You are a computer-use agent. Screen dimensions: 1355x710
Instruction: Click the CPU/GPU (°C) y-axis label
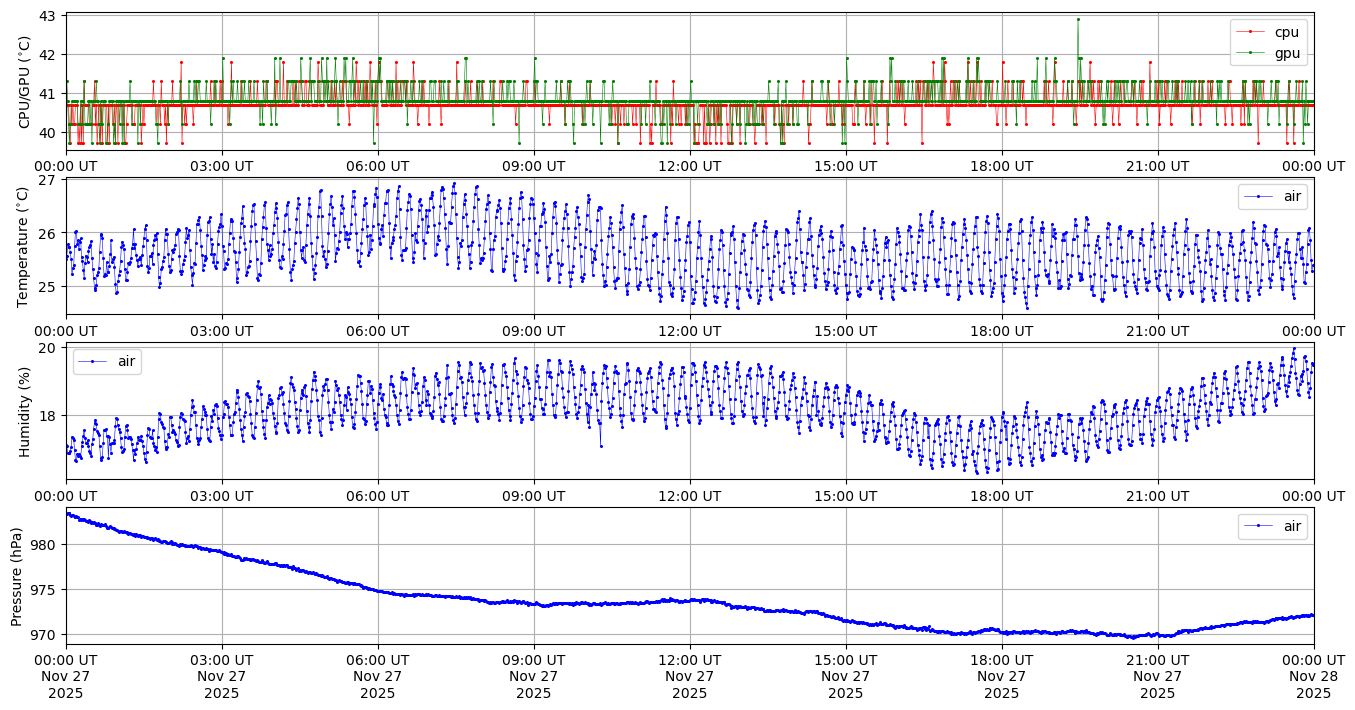coord(25,81)
